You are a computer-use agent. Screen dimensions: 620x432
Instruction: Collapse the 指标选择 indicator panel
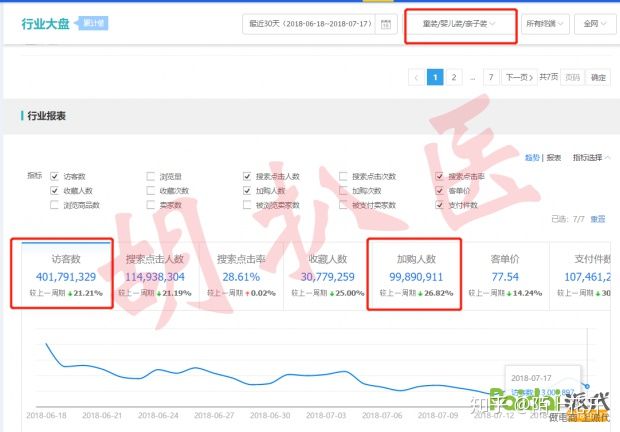591,158
